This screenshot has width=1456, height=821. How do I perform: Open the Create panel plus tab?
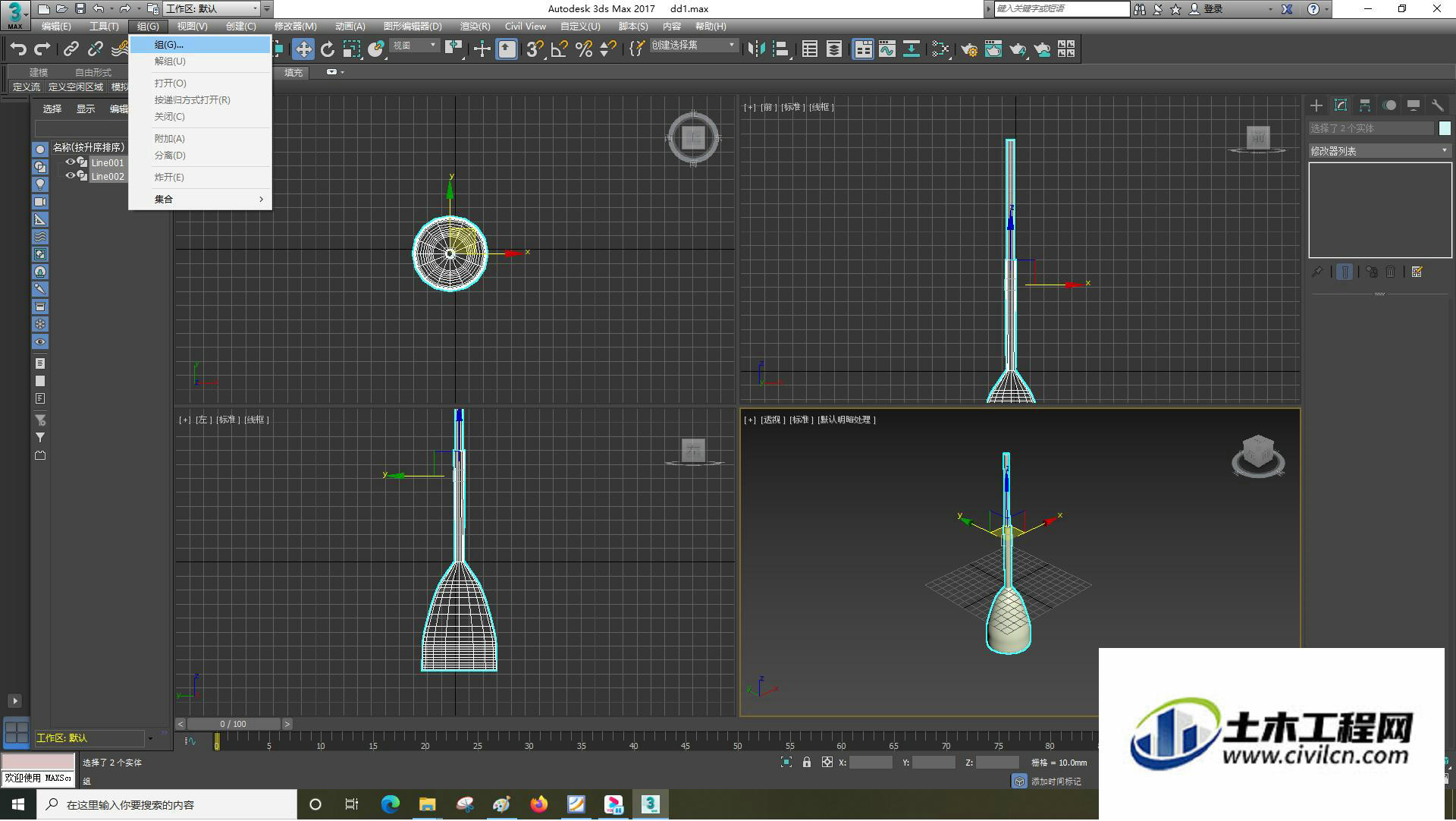click(x=1316, y=105)
